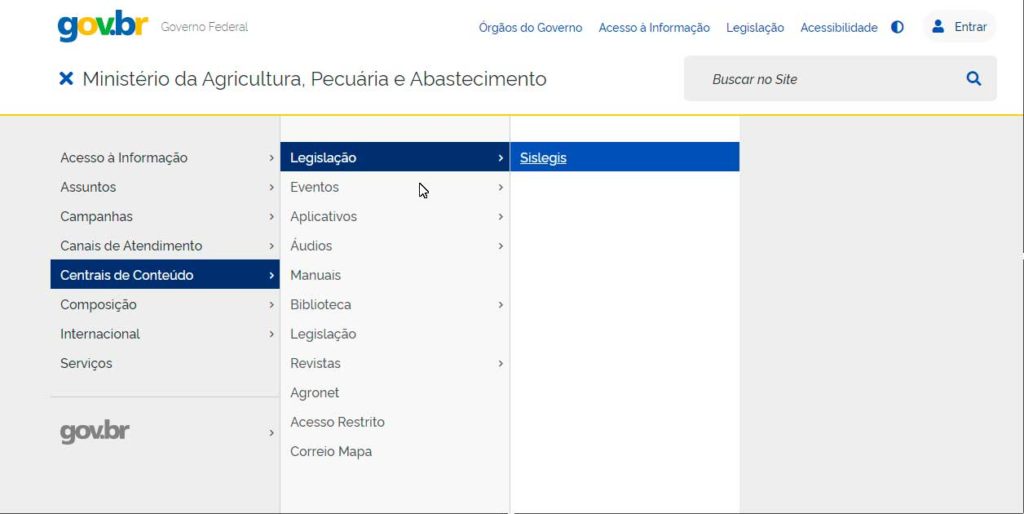The image size is (1024, 514).
Task: Select Manuais menu entry
Action: 394,276
